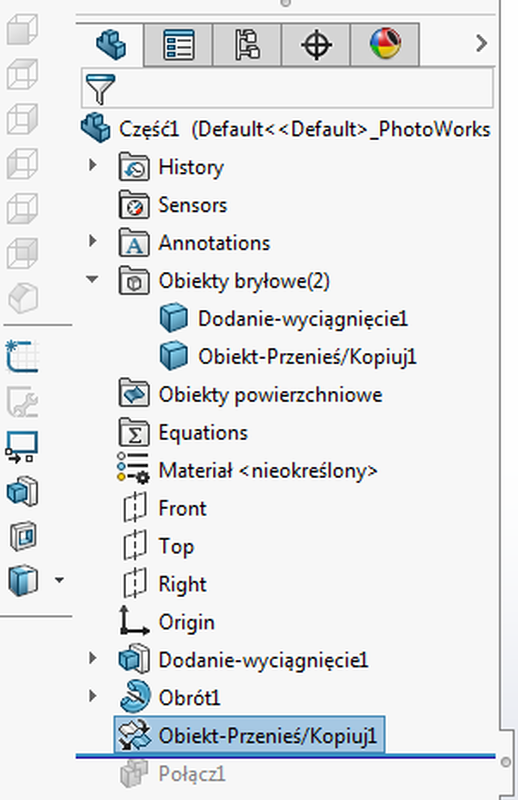Screen dimensions: 518x800
Task: Open the PropertyManager tab
Action: [x=178, y=44]
